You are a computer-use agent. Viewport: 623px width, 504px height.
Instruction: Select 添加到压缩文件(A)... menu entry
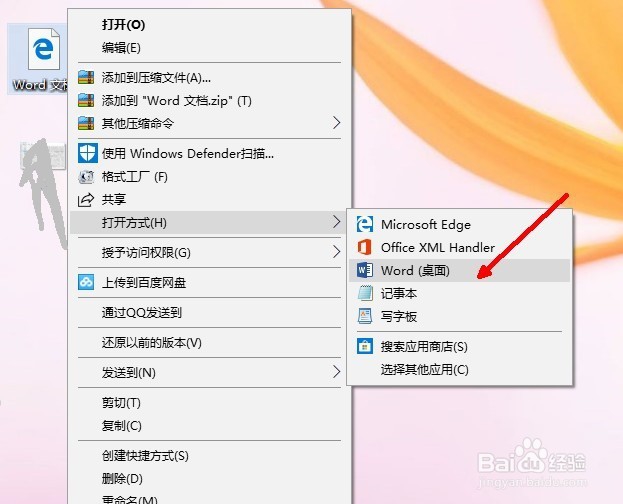coord(209,77)
